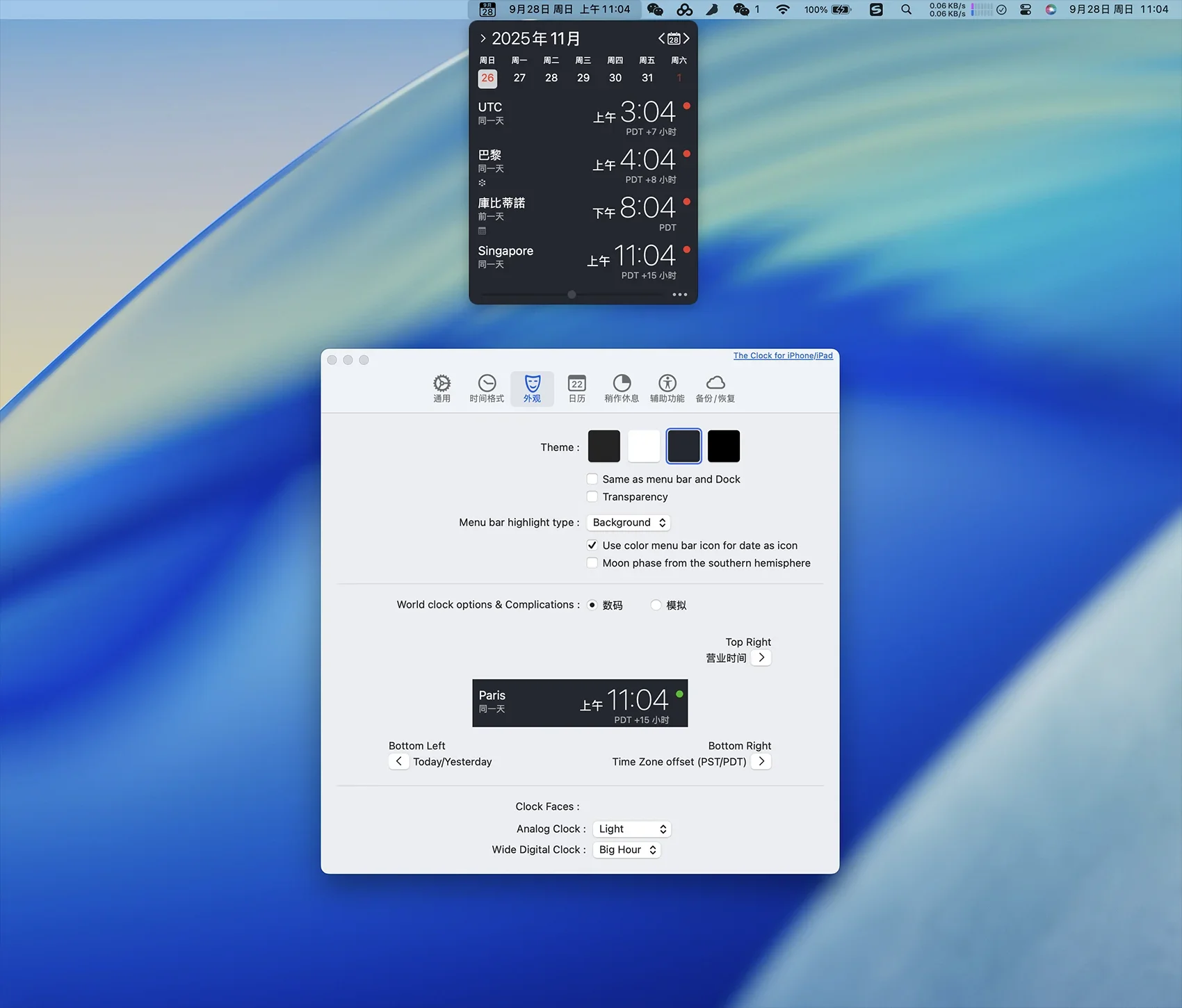Image resolution: width=1182 pixels, height=1008 pixels.
Task: Select November 1 in the popup calendar
Action: click(x=679, y=78)
